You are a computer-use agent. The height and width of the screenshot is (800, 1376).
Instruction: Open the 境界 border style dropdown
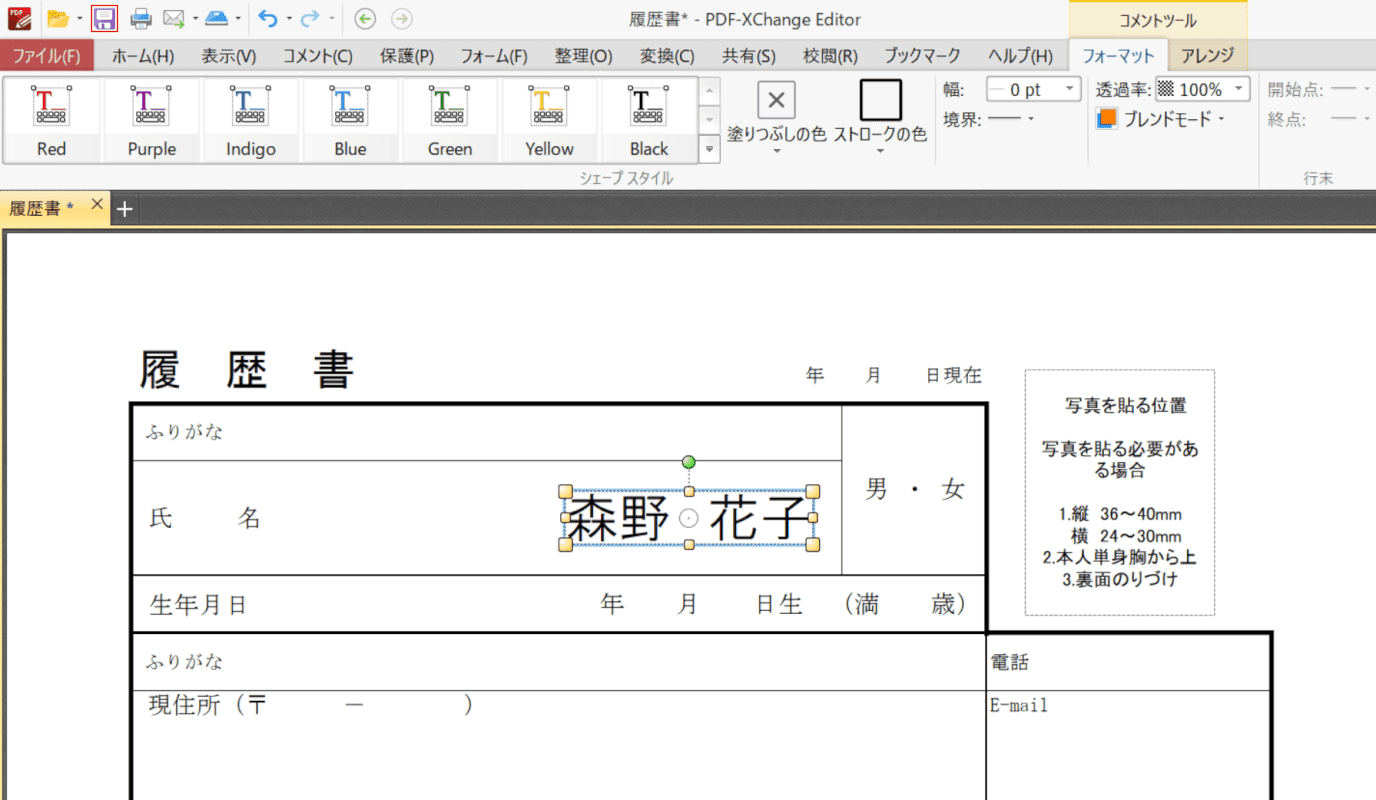[1011, 119]
